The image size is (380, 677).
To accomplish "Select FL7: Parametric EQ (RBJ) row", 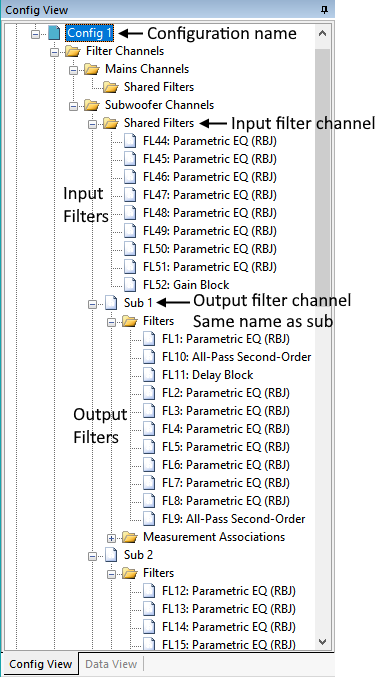I will (x=225, y=483).
